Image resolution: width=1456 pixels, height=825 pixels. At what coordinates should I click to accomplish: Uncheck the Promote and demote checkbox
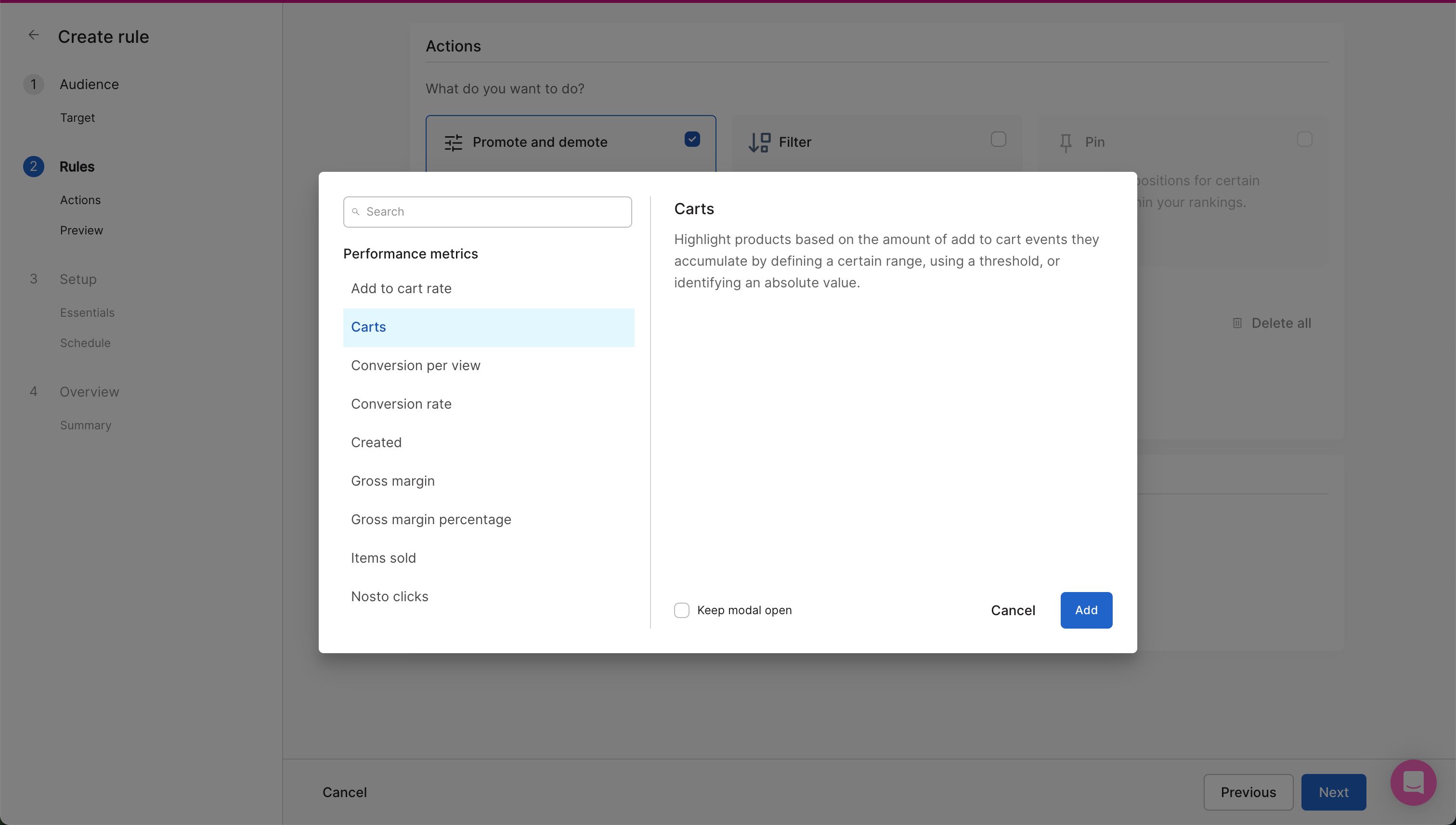tap(692, 140)
